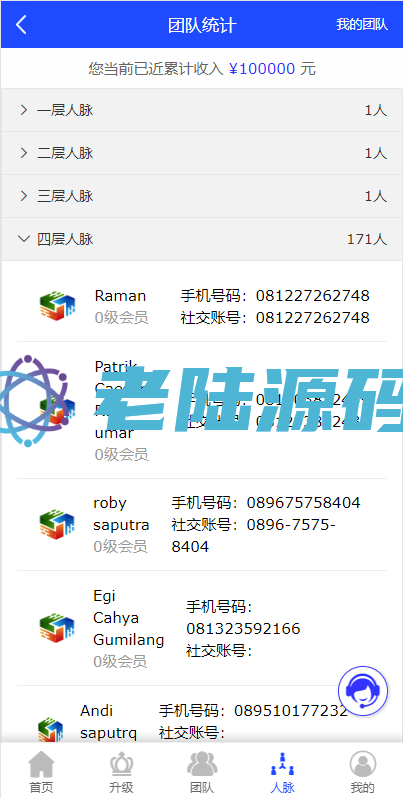Open the customer service headset icon
The image size is (403, 798).
tap(363, 691)
